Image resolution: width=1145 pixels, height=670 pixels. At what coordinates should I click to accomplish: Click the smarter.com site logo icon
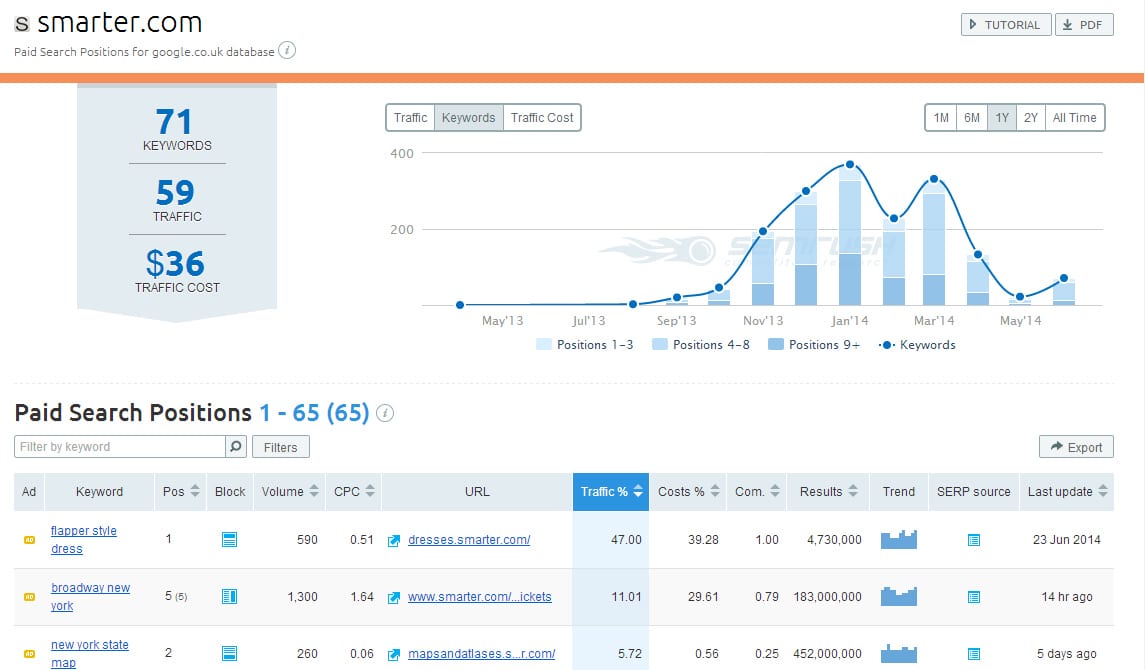point(22,23)
